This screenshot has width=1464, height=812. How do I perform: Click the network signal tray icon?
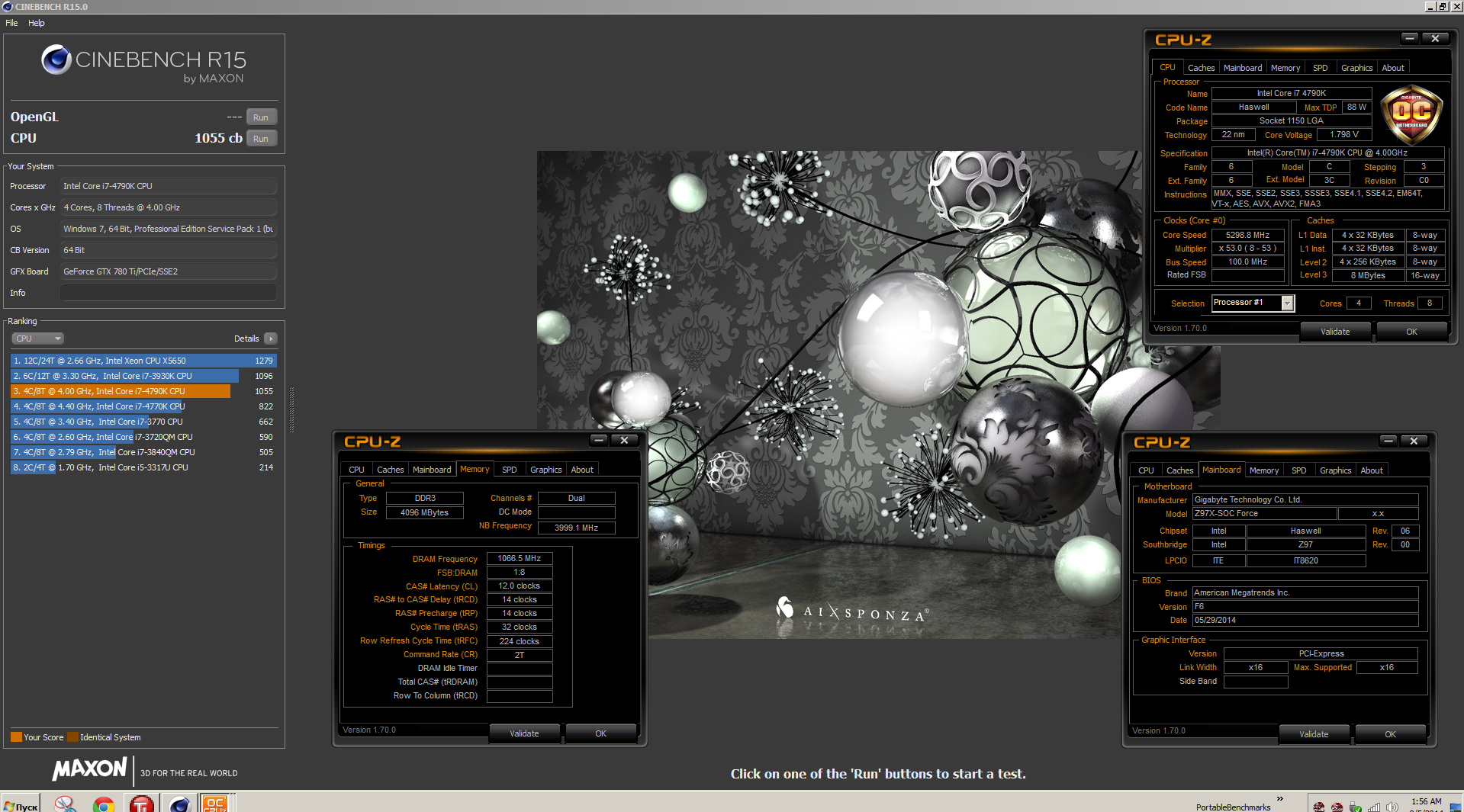point(1374,807)
